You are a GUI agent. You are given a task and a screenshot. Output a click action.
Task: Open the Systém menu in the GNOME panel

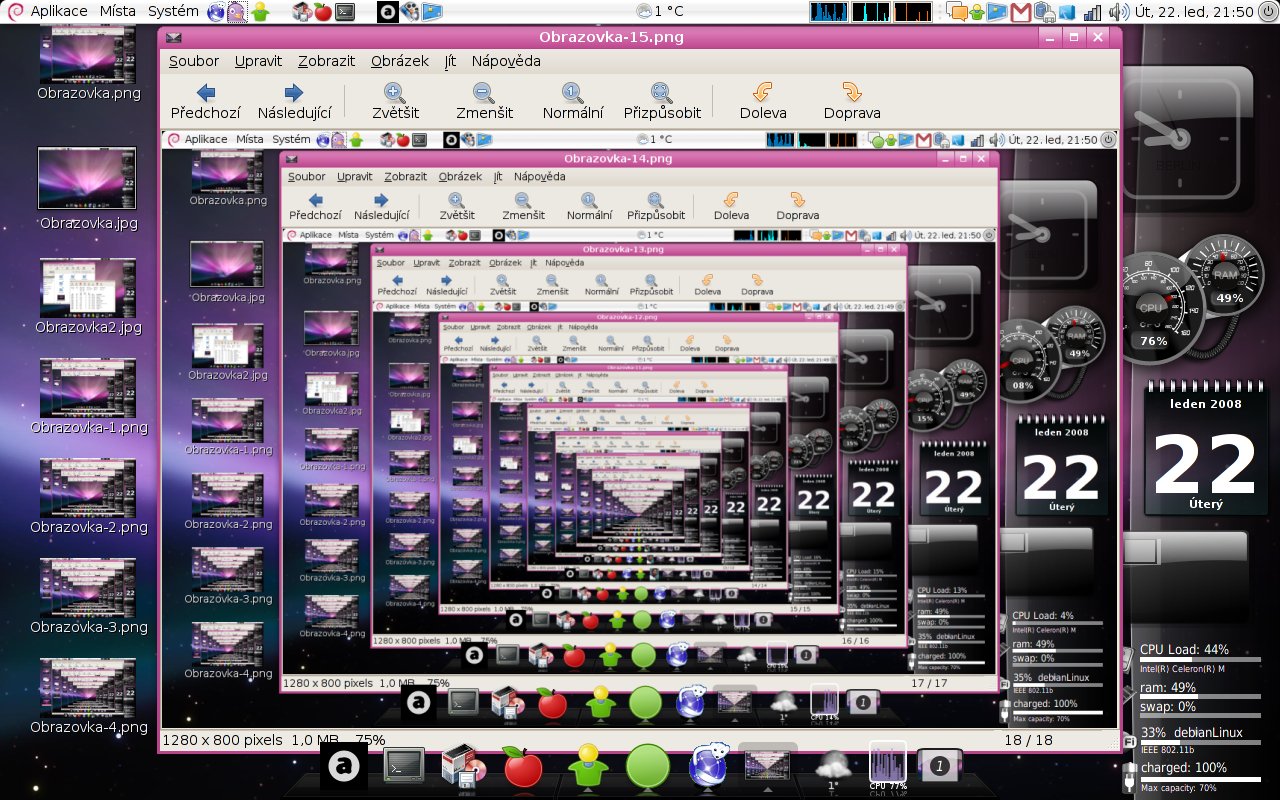pos(173,12)
